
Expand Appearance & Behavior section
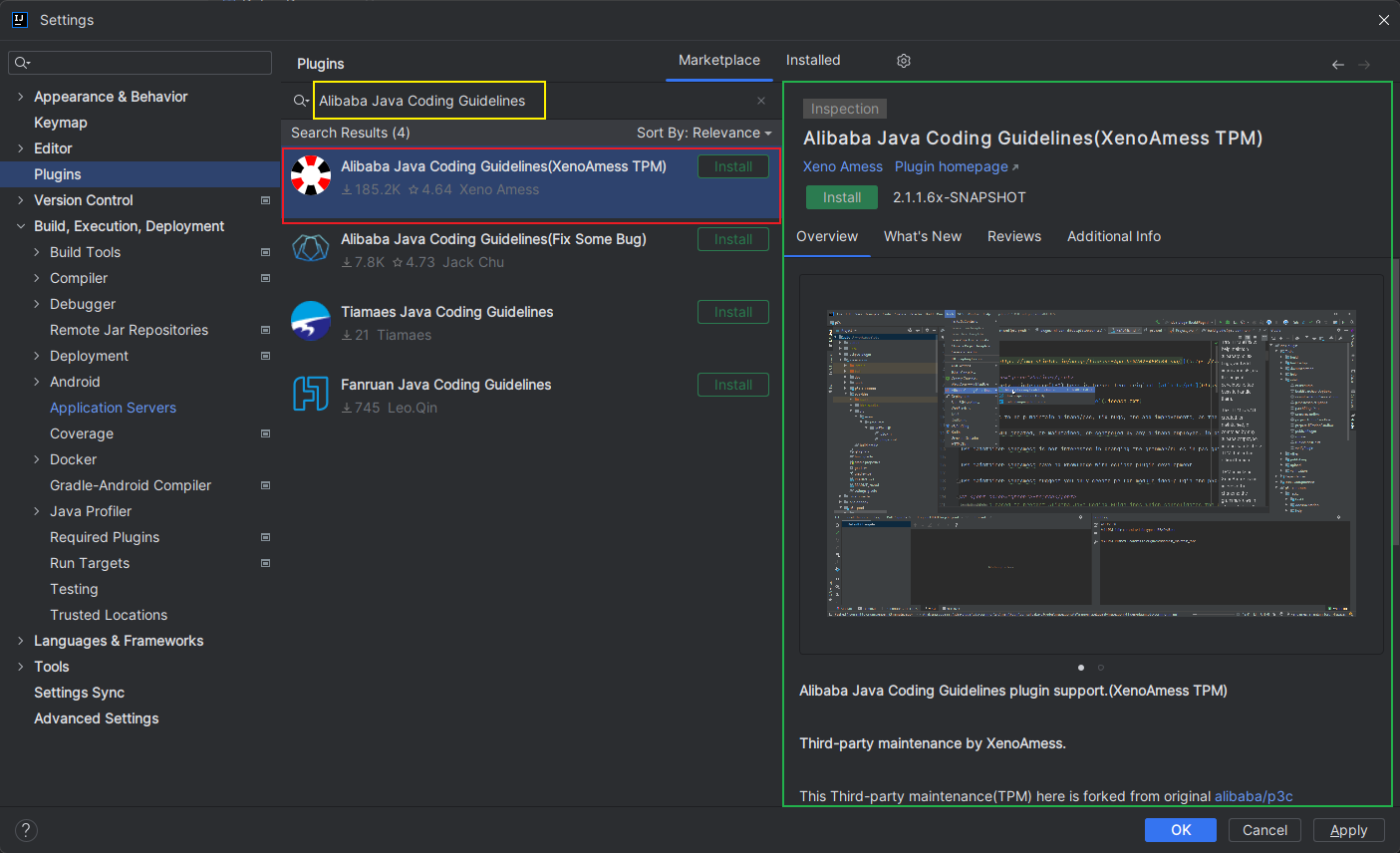pos(21,97)
